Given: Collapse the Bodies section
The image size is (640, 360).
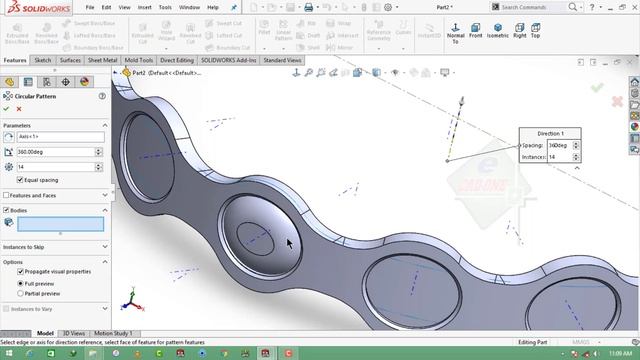Looking at the screenshot, I should [105, 210].
